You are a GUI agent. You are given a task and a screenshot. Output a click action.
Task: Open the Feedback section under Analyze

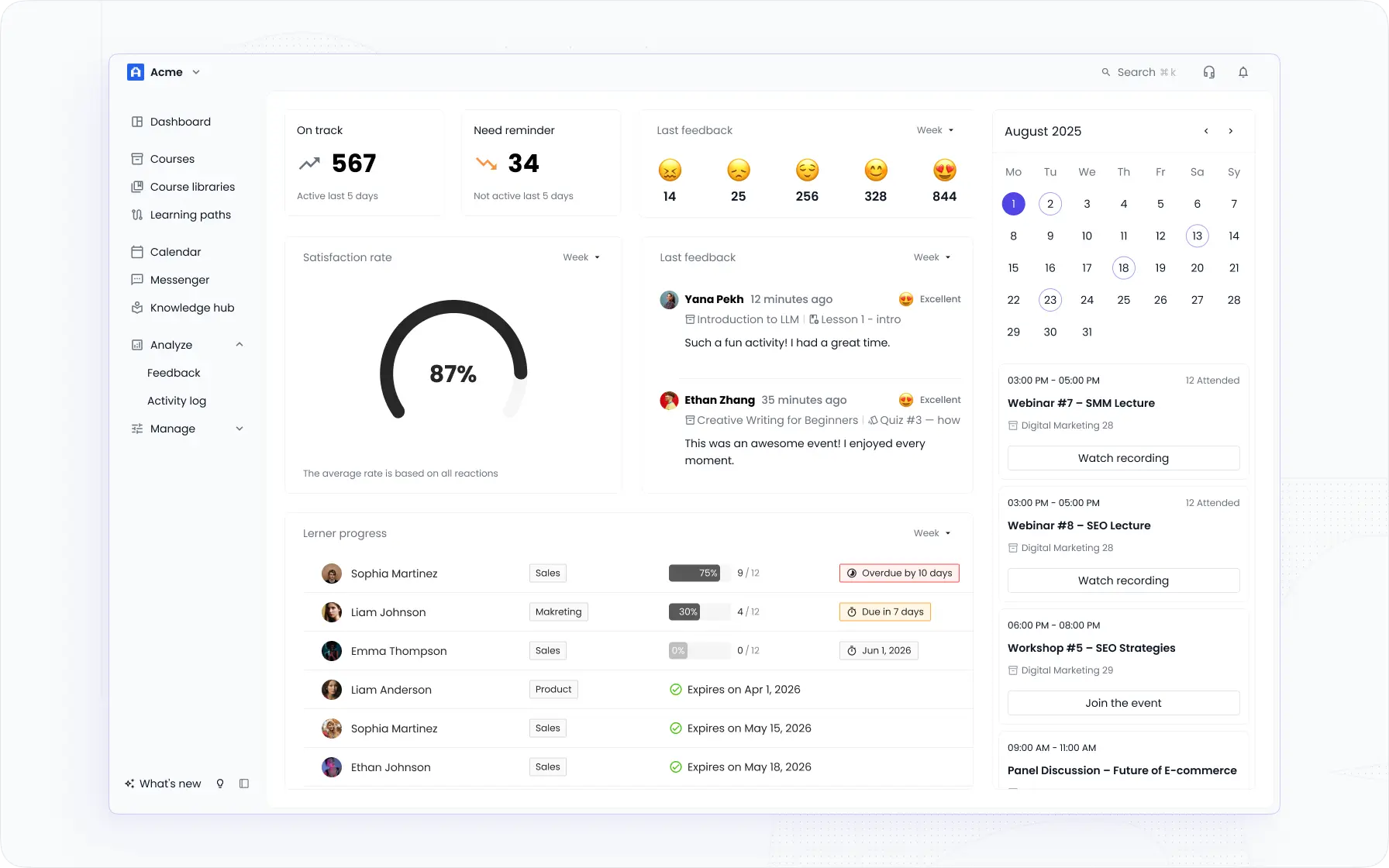point(173,373)
